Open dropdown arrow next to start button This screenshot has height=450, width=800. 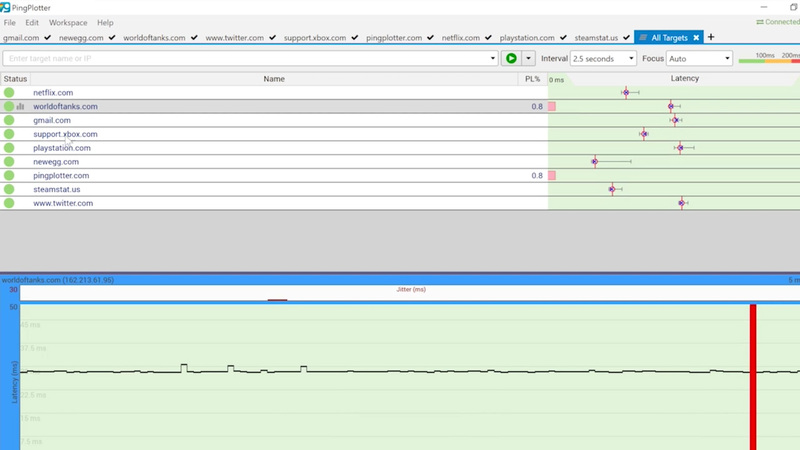pos(528,58)
